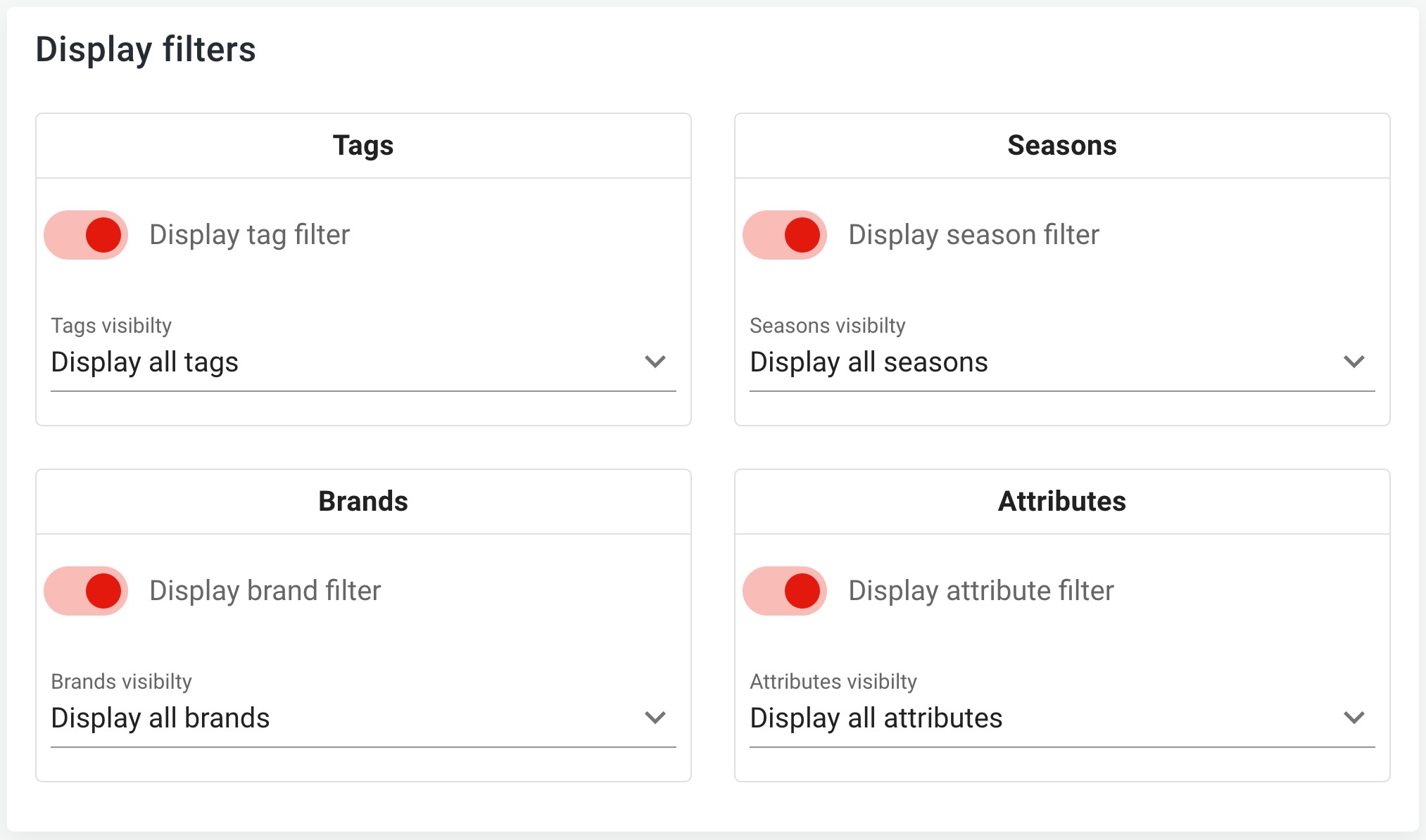Image resolution: width=1426 pixels, height=840 pixels.
Task: Click the chevron arrow beside Display all brands
Action: pyautogui.click(x=655, y=718)
